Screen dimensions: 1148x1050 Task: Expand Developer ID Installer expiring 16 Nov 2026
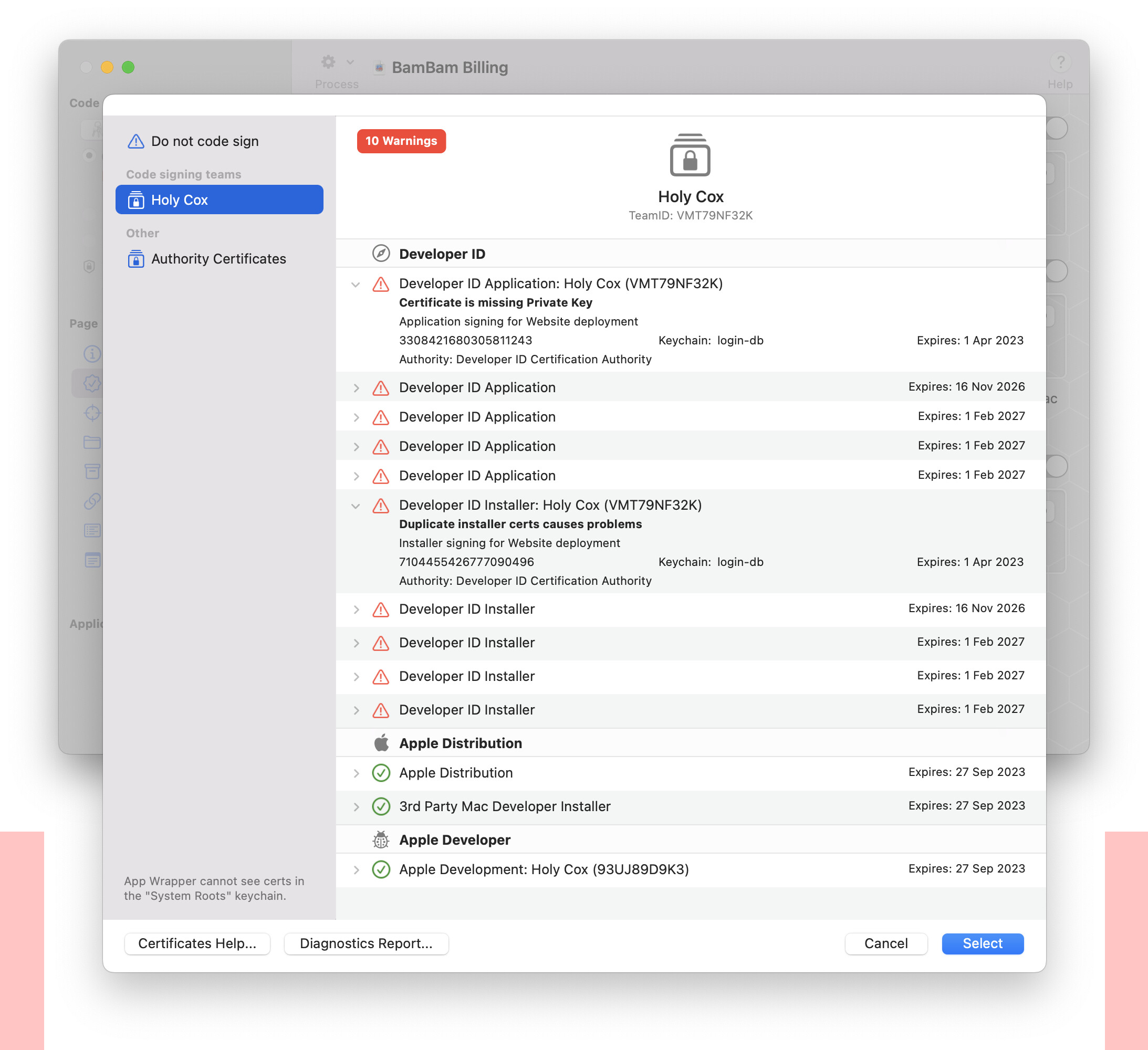pos(356,610)
